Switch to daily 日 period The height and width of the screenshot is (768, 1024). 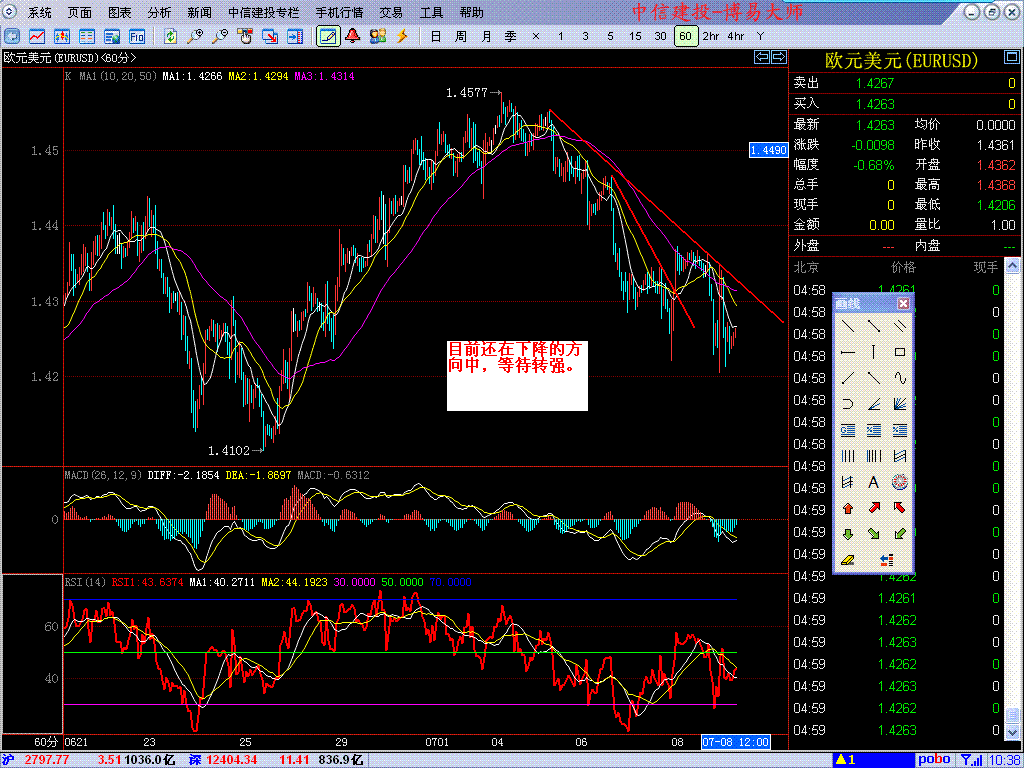click(436, 36)
